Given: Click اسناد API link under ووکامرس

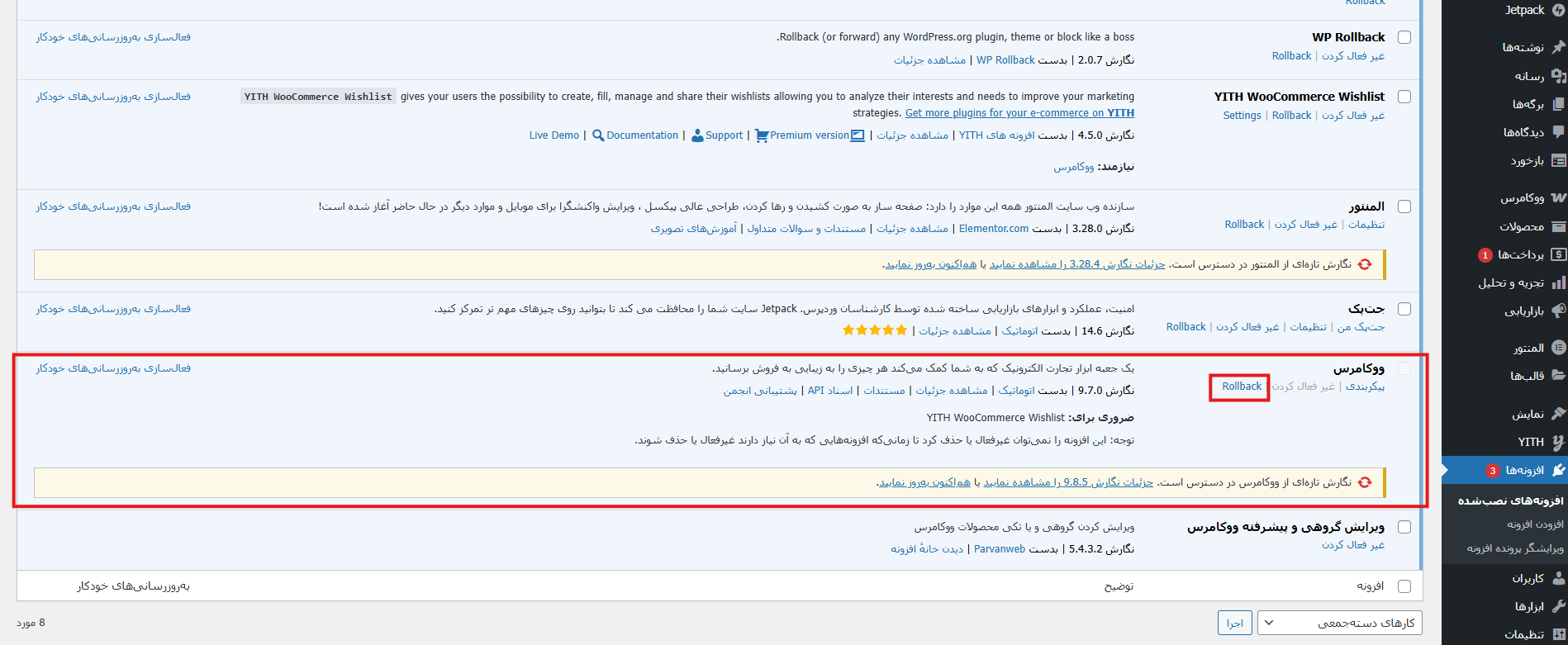Looking at the screenshot, I should coord(830,391).
